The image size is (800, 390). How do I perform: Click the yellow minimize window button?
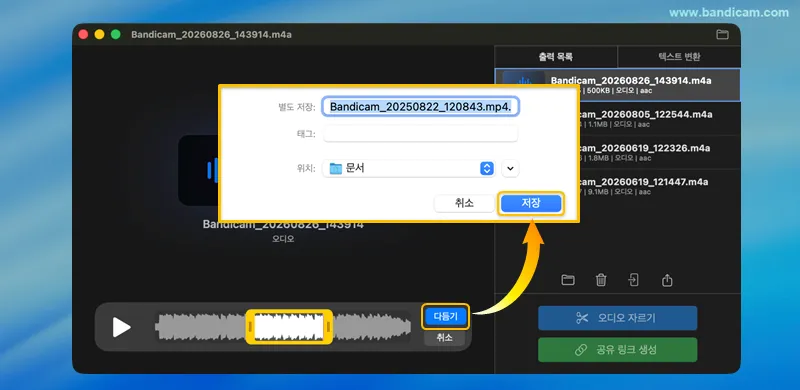pyautogui.click(x=99, y=35)
